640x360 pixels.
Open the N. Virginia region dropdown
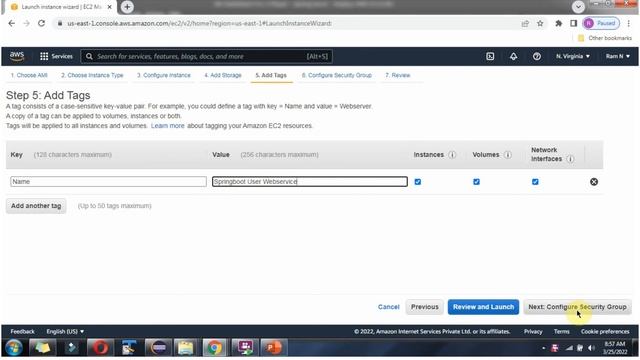pos(573,56)
